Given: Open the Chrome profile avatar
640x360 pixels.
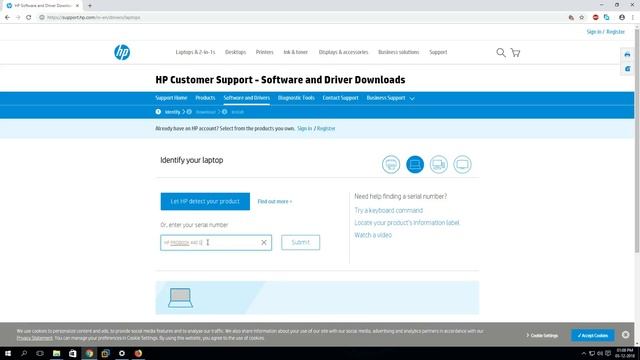Looking at the screenshot, I should click(622, 18).
